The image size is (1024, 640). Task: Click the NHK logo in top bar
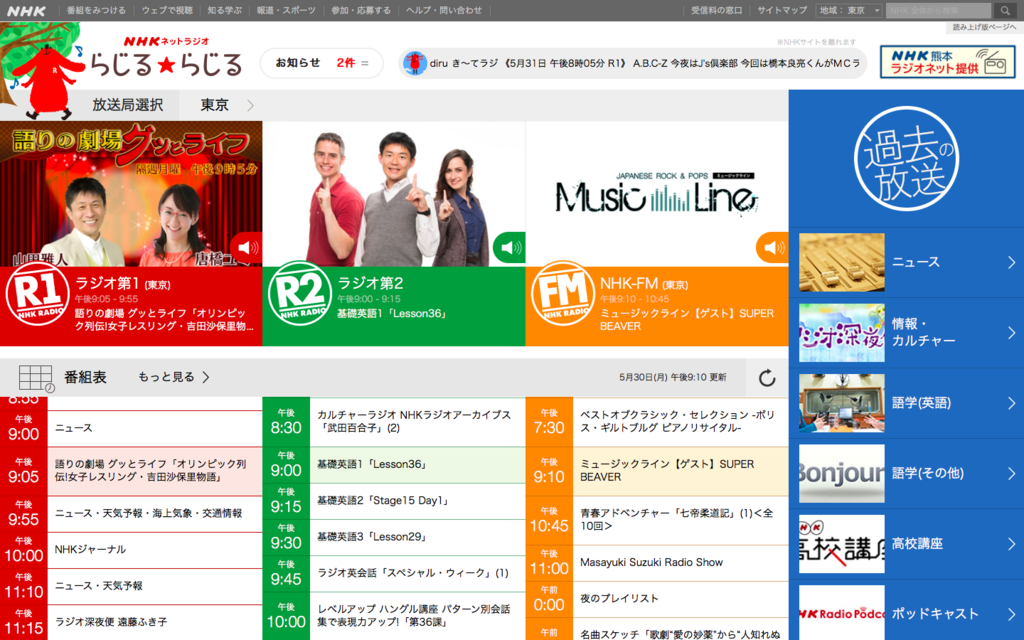point(27,10)
